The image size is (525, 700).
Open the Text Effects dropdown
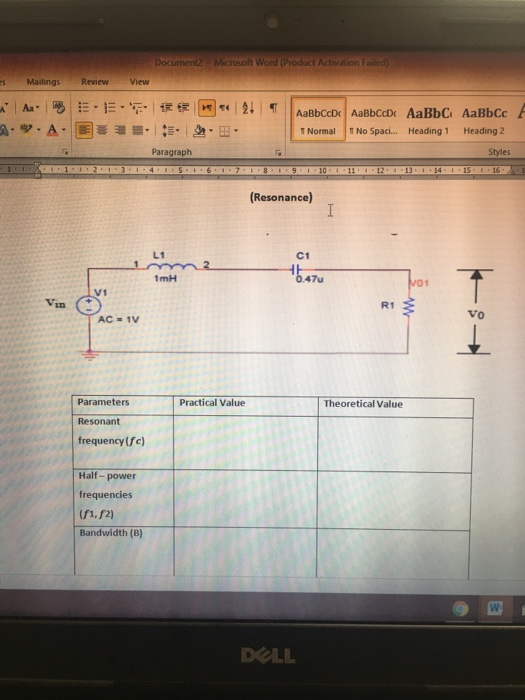6,130
